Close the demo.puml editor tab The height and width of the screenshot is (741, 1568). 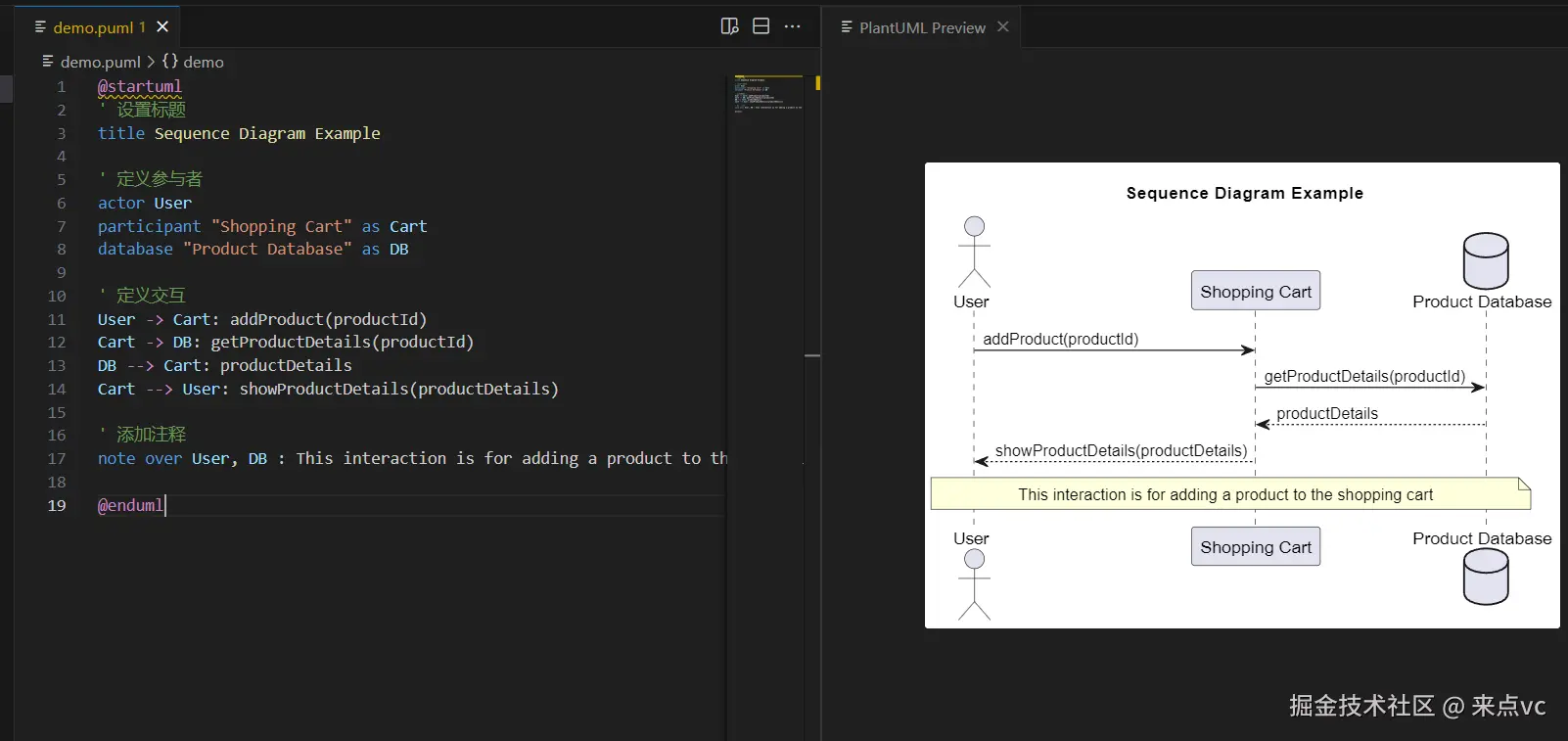162,26
